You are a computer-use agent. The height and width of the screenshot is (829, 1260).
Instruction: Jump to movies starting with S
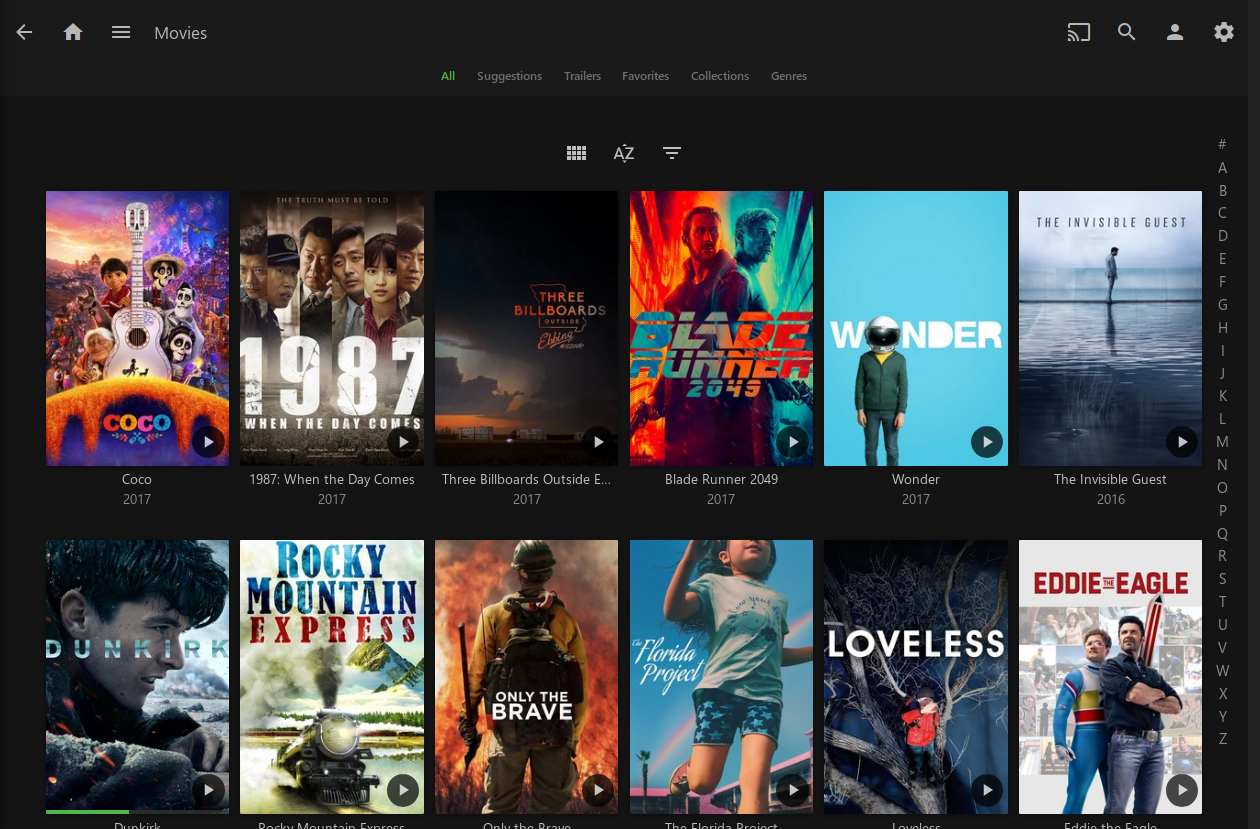pos(1222,578)
